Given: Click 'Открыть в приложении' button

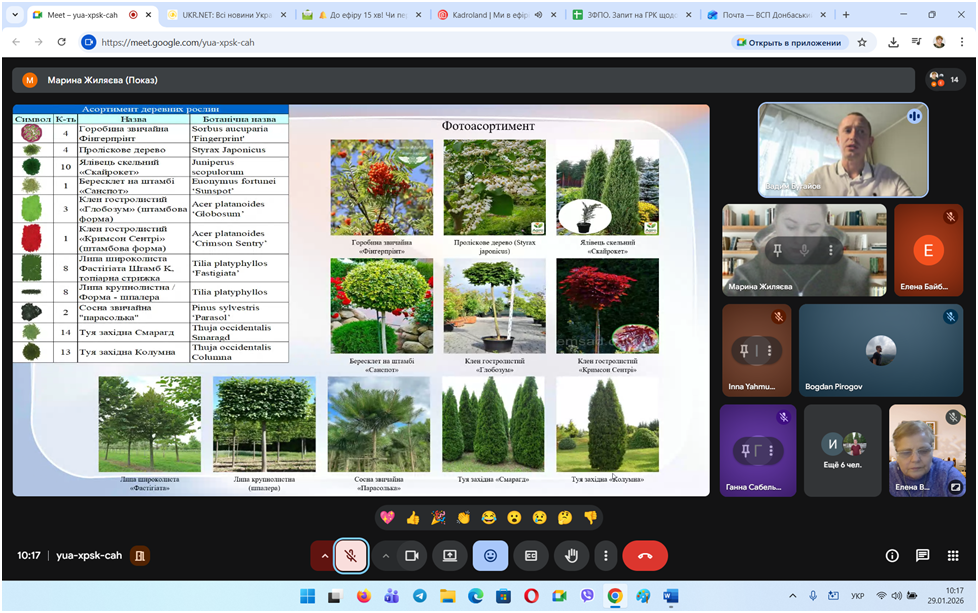Looking at the screenshot, I should click(x=790, y=42).
